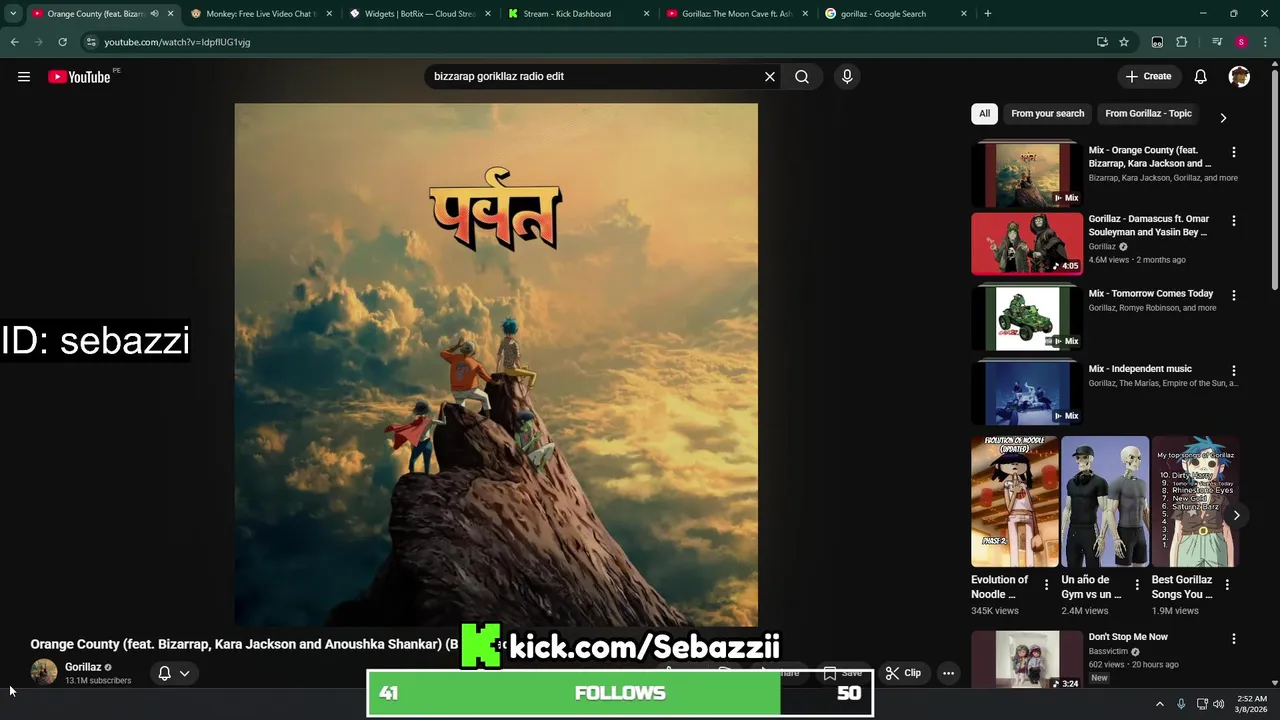Open Evolution of Noodle short thumbnail
Viewport: 1280px width, 720px height.
(1014, 501)
